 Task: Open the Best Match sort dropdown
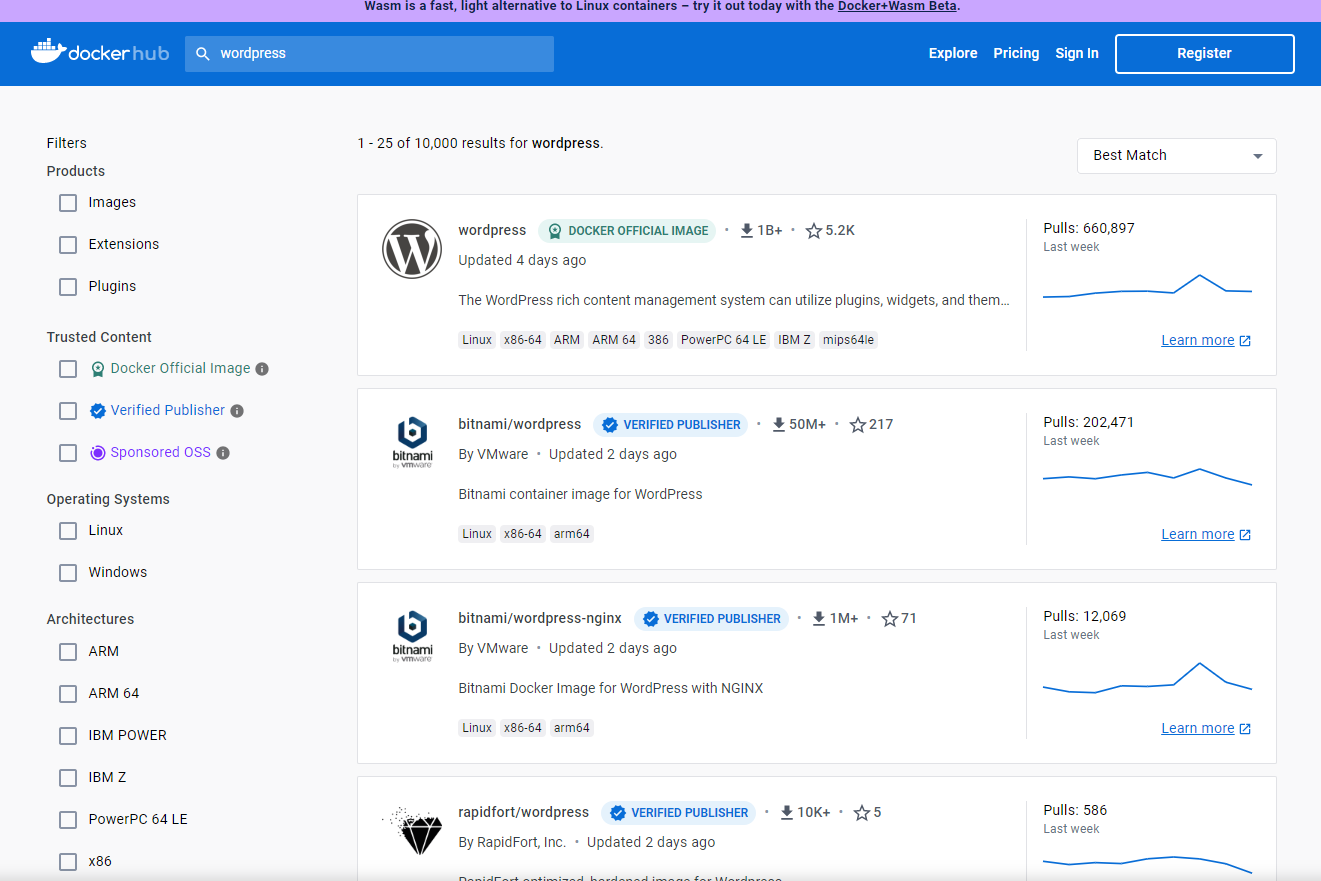(x=1176, y=156)
